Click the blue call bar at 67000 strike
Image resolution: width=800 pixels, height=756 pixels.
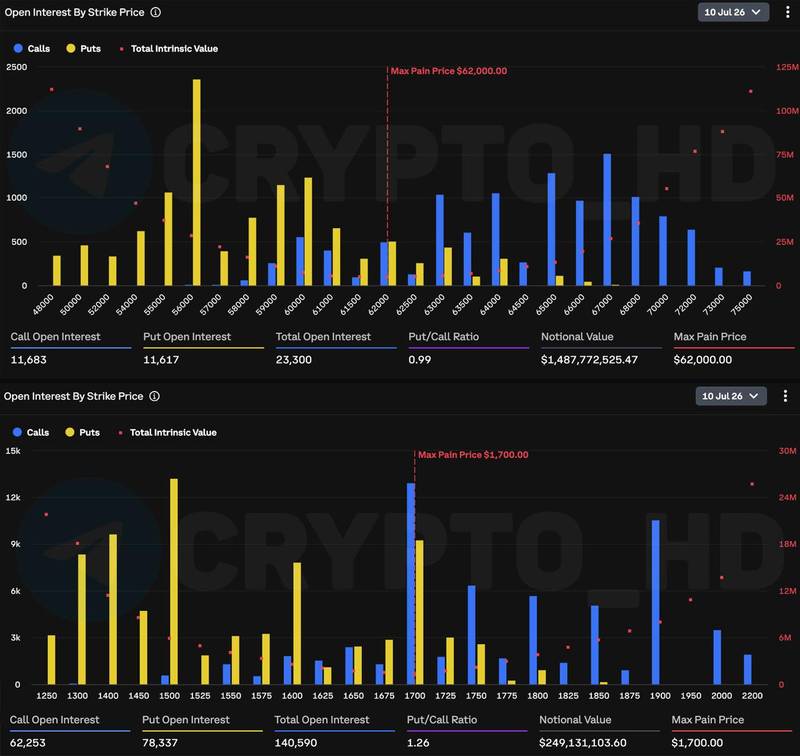coord(607,219)
